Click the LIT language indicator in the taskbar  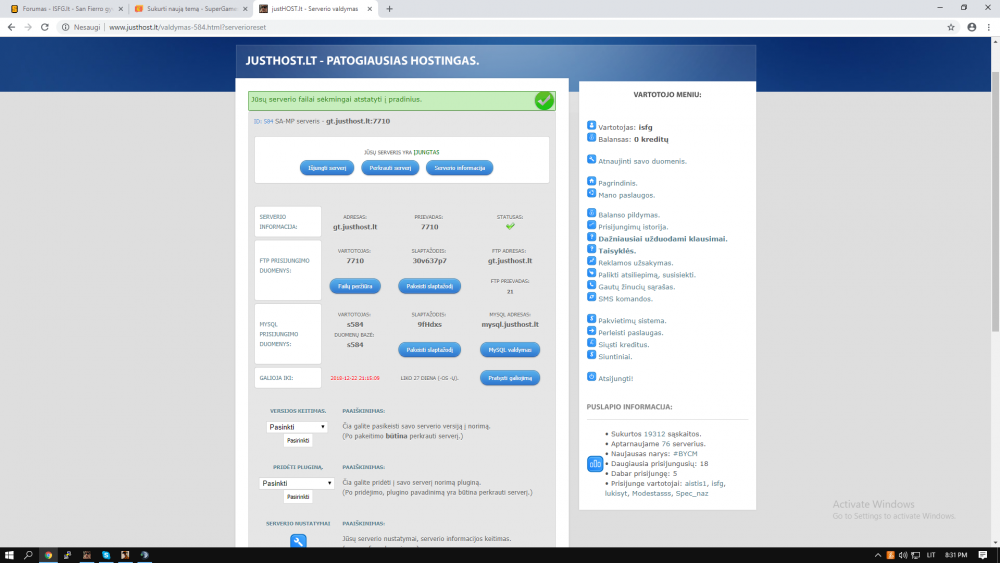point(930,555)
